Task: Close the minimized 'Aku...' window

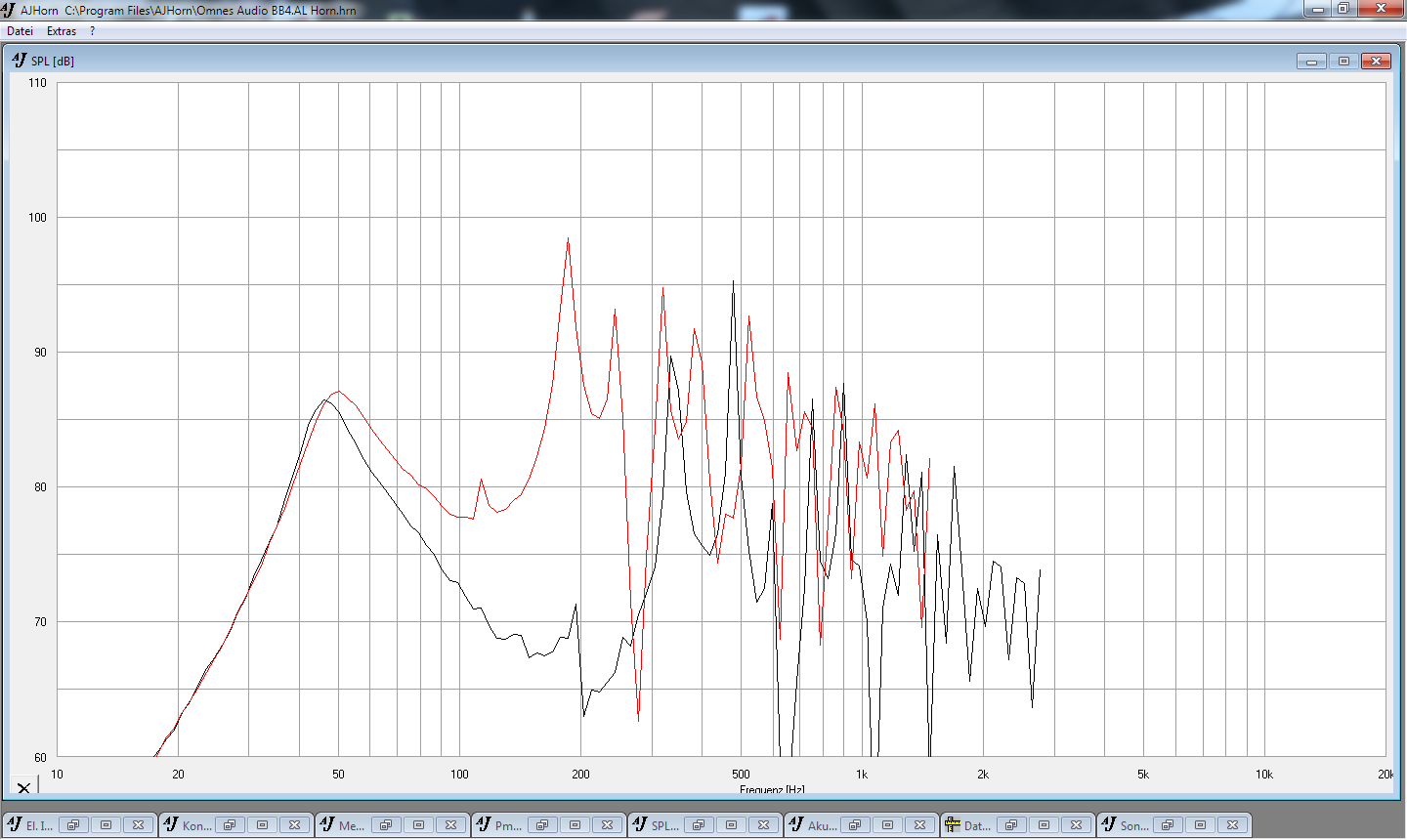Action: 919,825
